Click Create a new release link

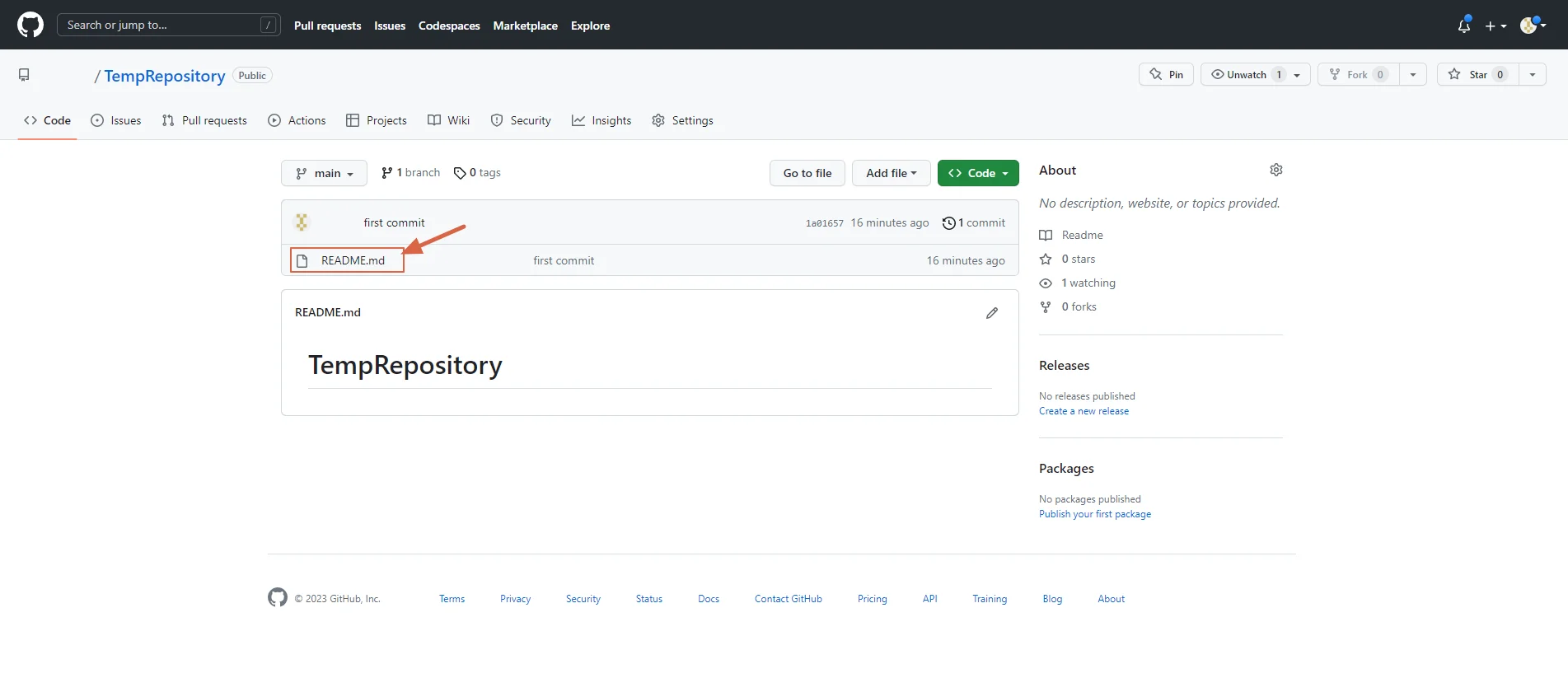(1084, 411)
